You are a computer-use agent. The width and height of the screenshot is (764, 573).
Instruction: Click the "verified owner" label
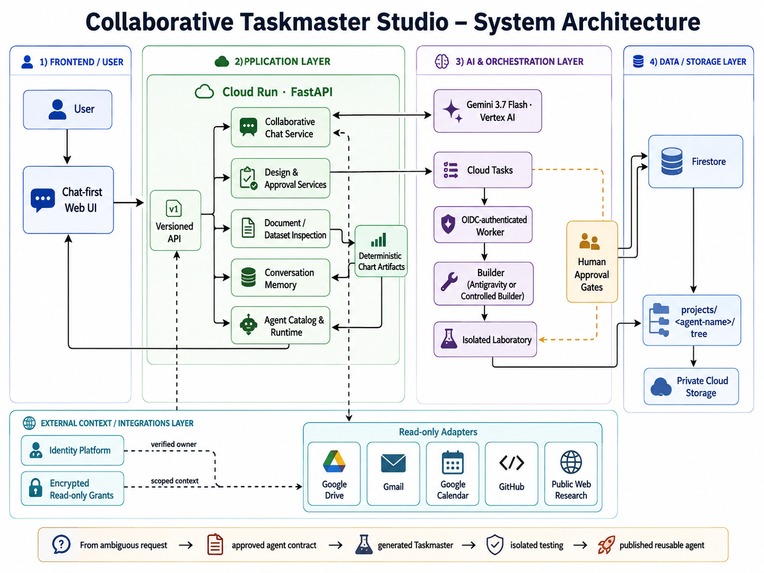pyautogui.click(x=173, y=444)
